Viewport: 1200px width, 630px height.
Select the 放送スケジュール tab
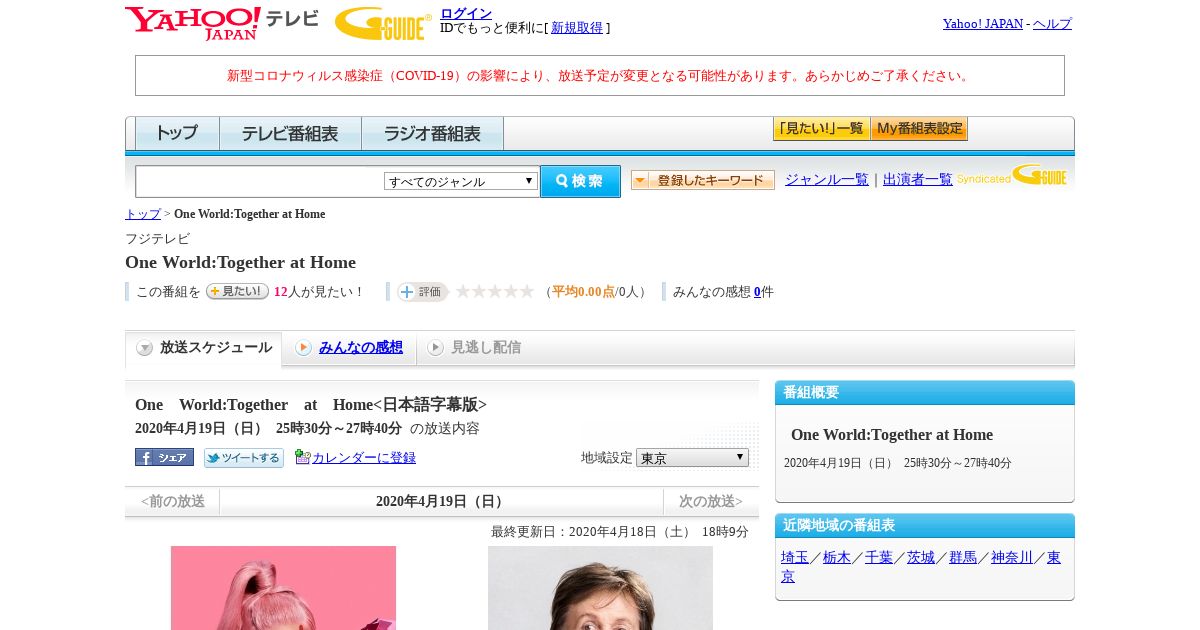[x=204, y=348]
